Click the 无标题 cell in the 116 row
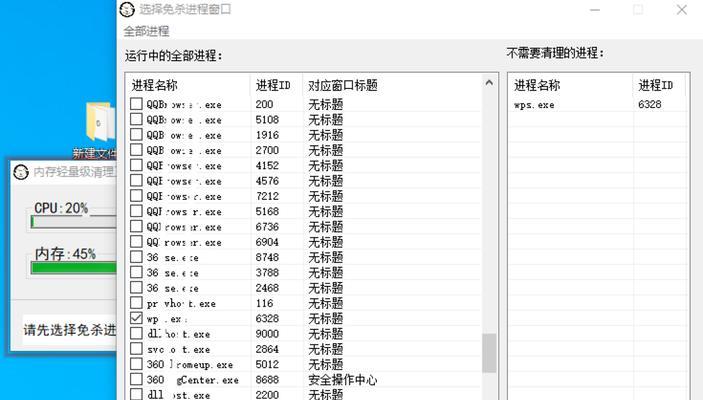 click(325, 303)
